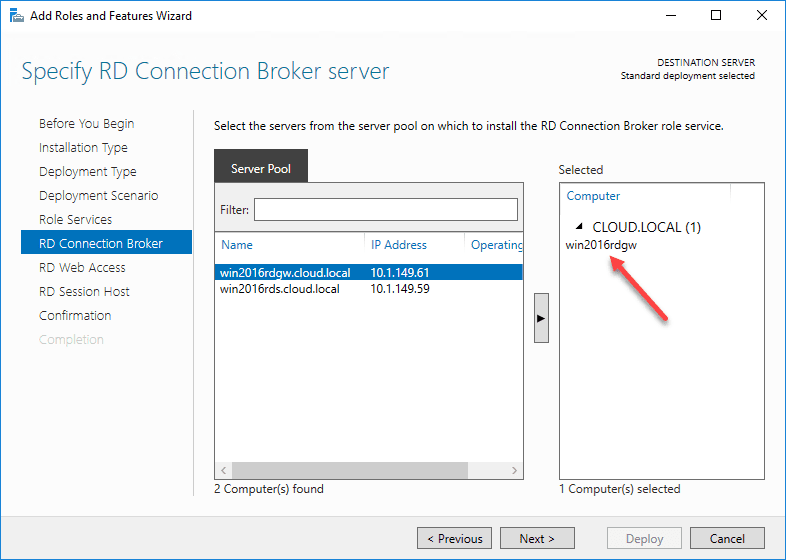
Task: Click the Cancel button
Action: pos(727,538)
